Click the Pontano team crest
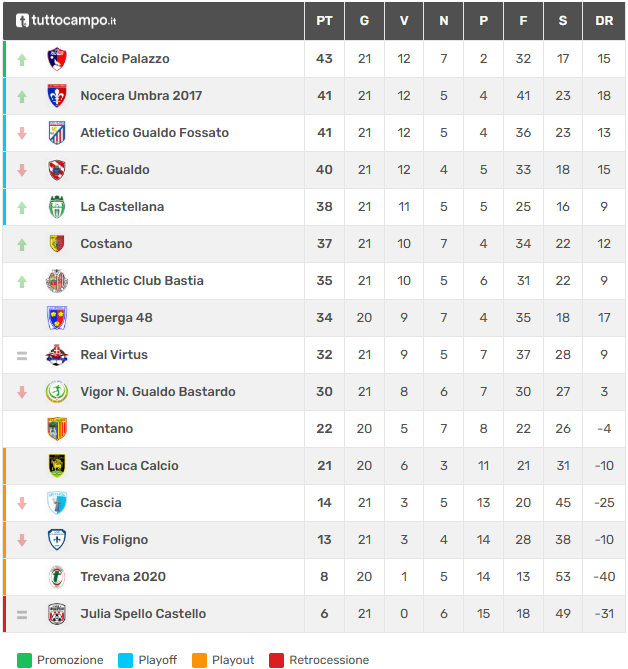 click(x=57, y=429)
